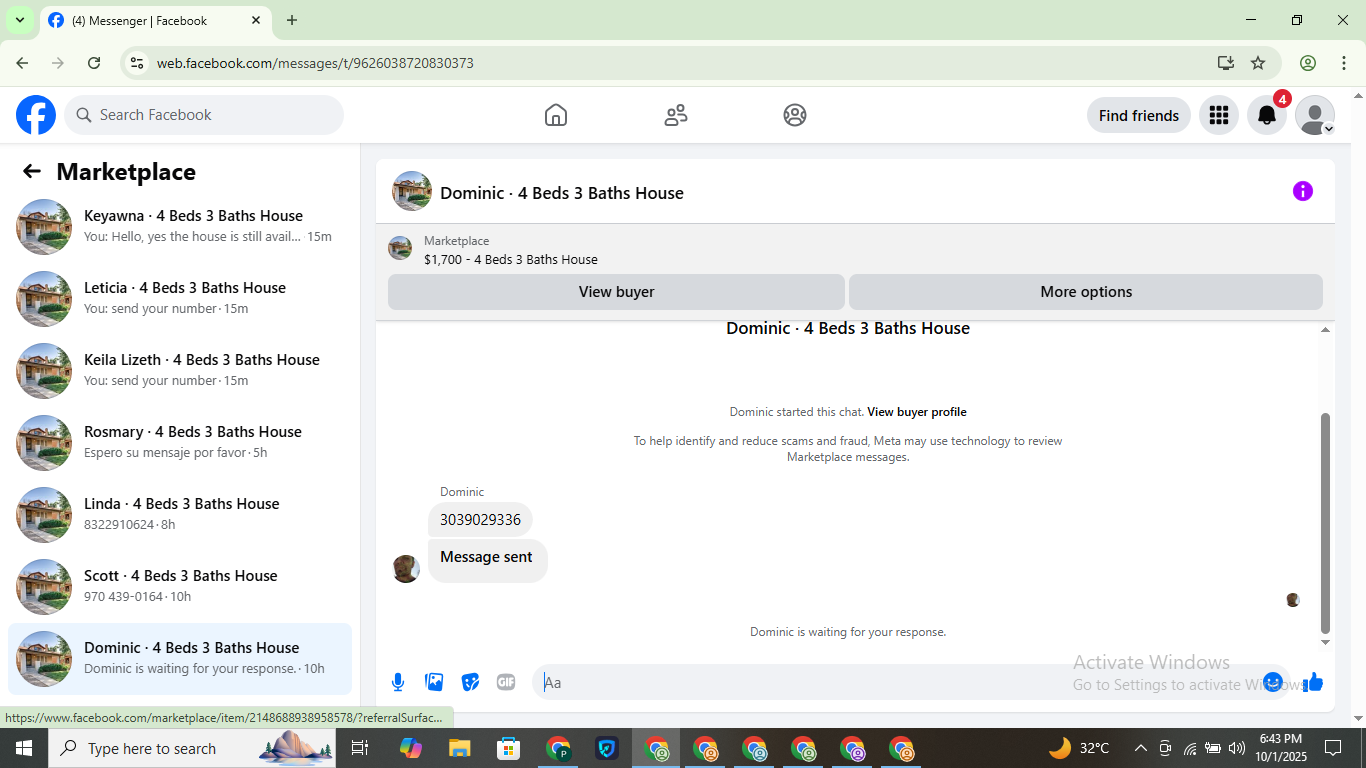The height and width of the screenshot is (768, 1366).
Task: Open Microsoft Store from the taskbar
Action: (x=509, y=748)
